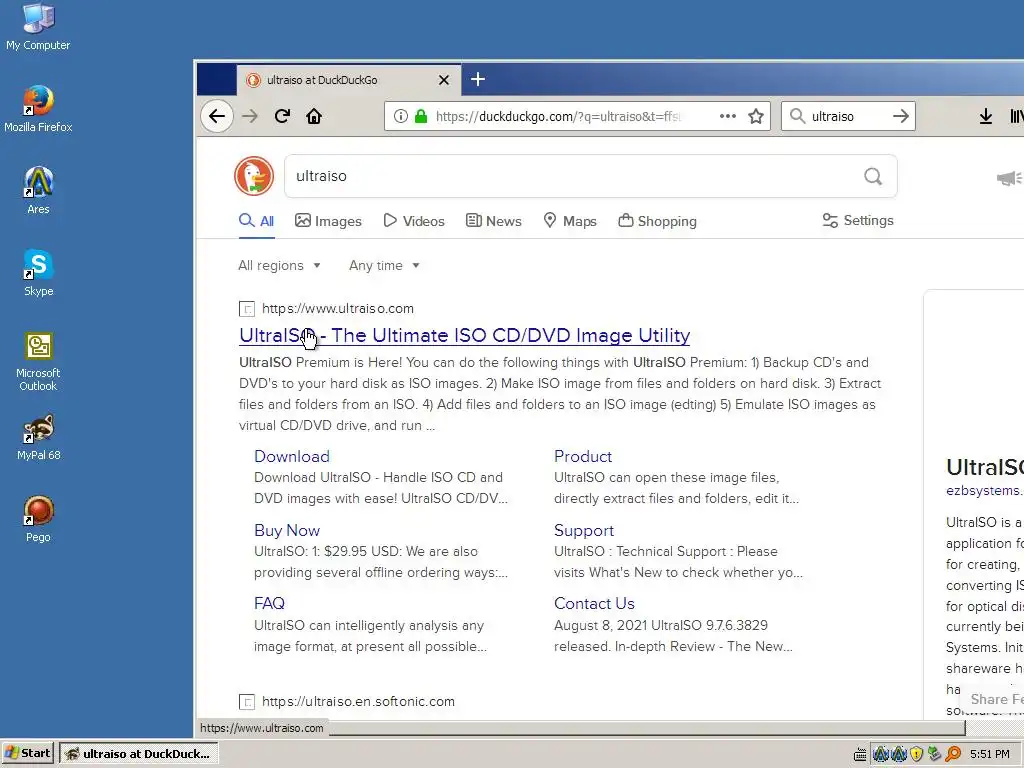Click ezbsystems link in sidebar
This screenshot has height=768, width=1024.
[984, 490]
